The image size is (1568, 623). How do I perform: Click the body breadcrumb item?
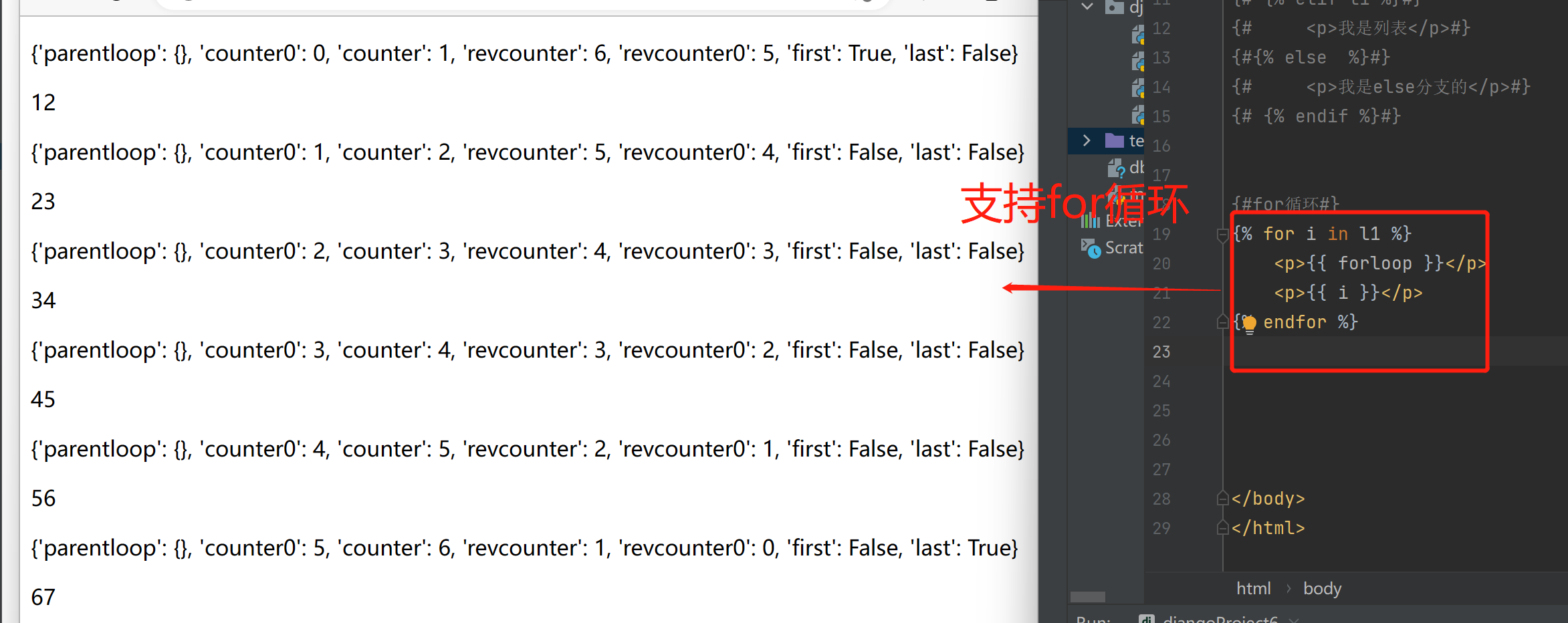tap(1322, 588)
